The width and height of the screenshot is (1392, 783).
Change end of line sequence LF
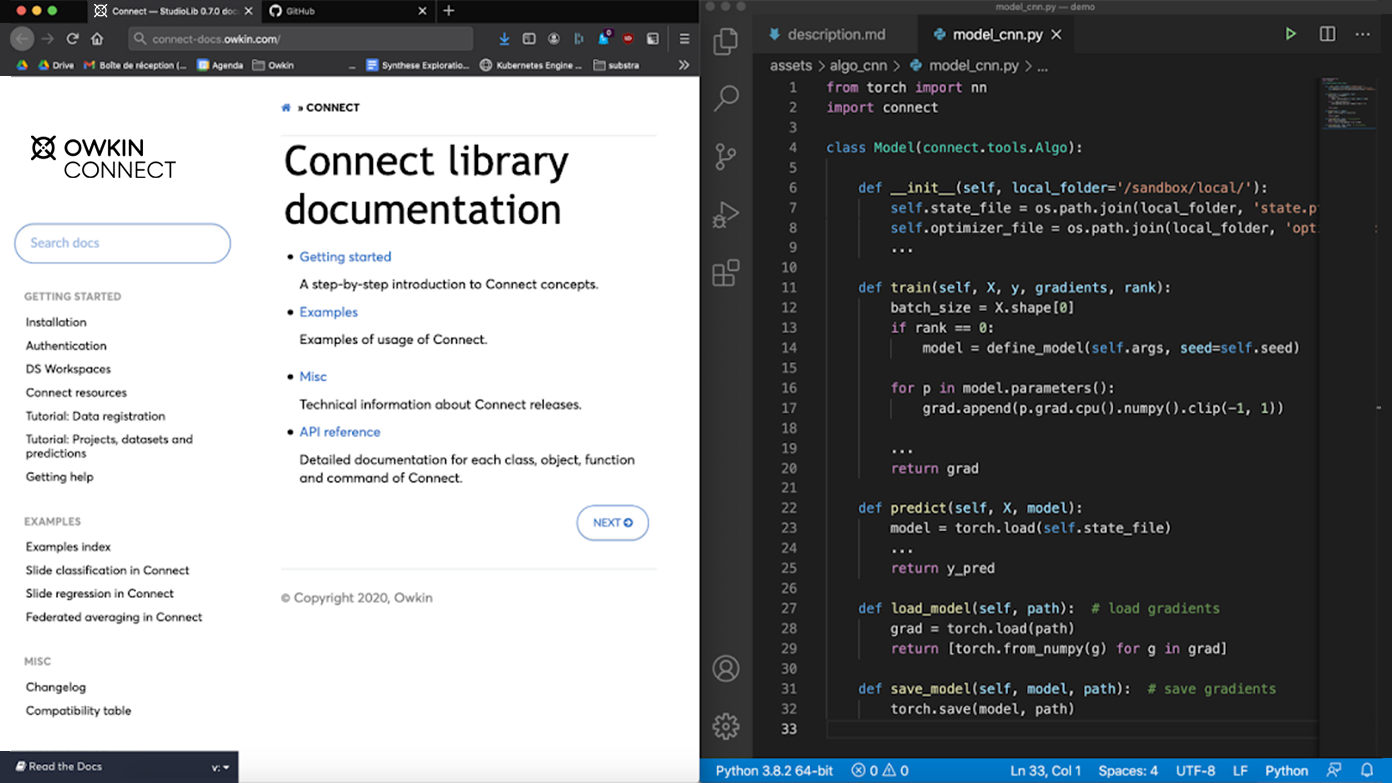click(x=1240, y=771)
